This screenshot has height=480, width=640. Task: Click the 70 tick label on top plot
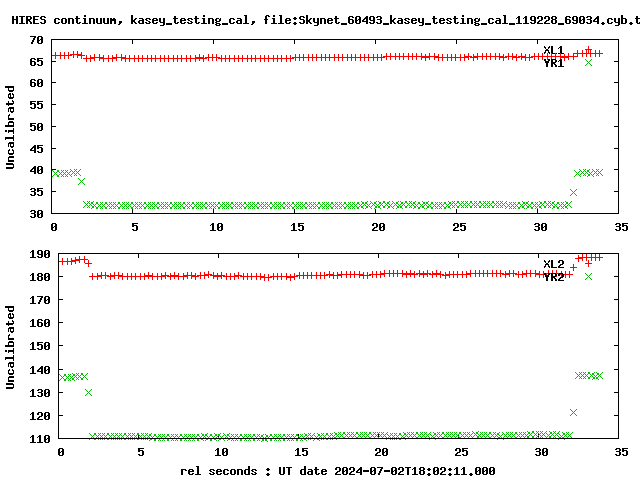tap(36, 40)
